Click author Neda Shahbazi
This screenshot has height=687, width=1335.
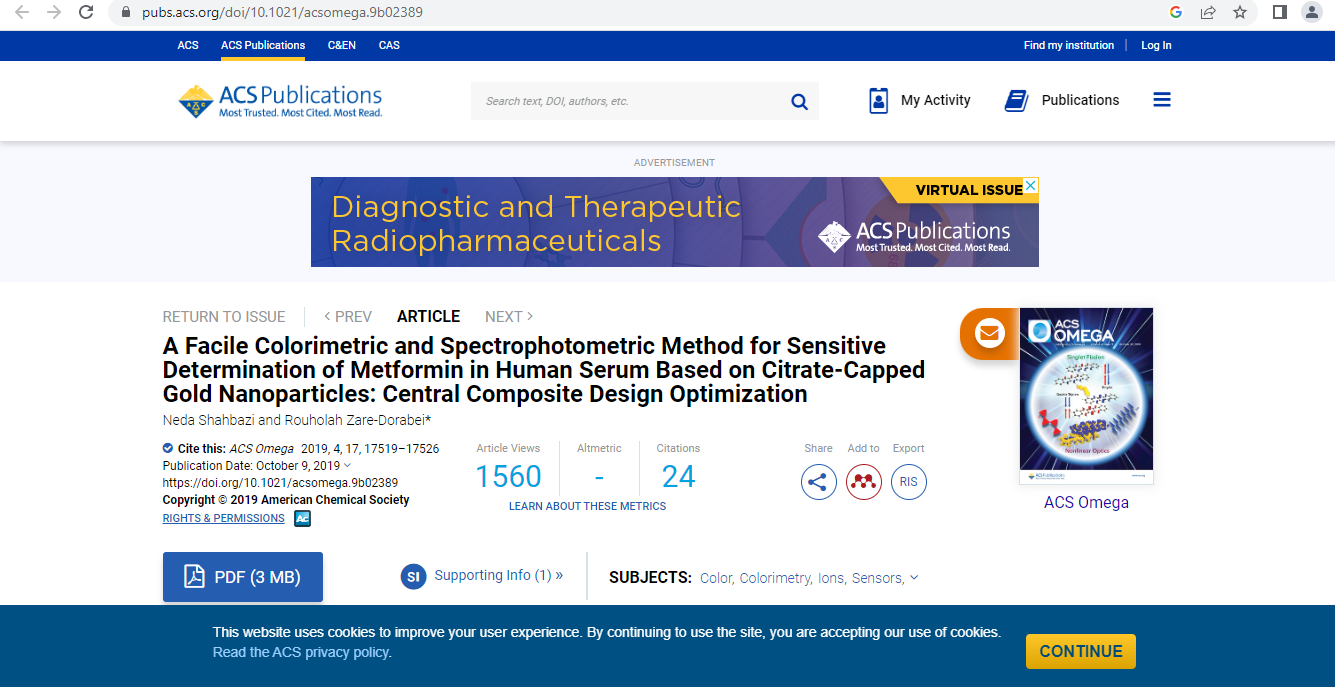click(x=208, y=420)
